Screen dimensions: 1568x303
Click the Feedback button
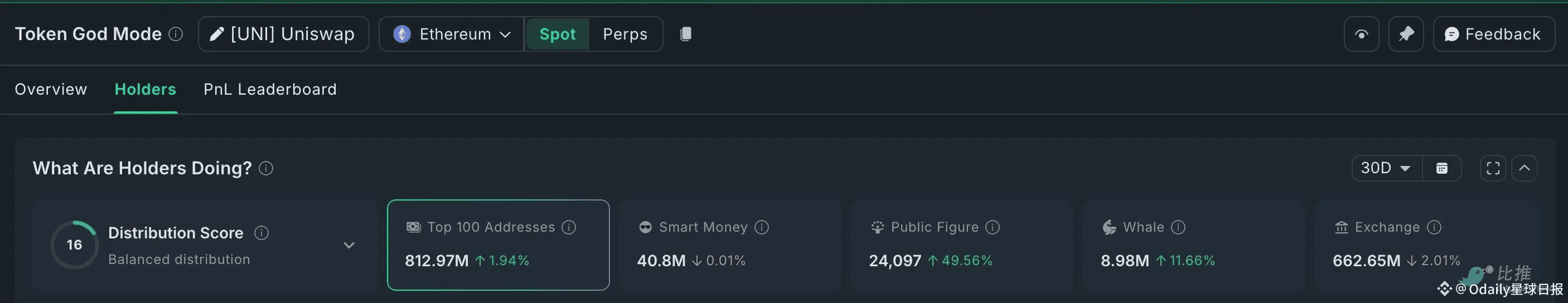click(1493, 34)
